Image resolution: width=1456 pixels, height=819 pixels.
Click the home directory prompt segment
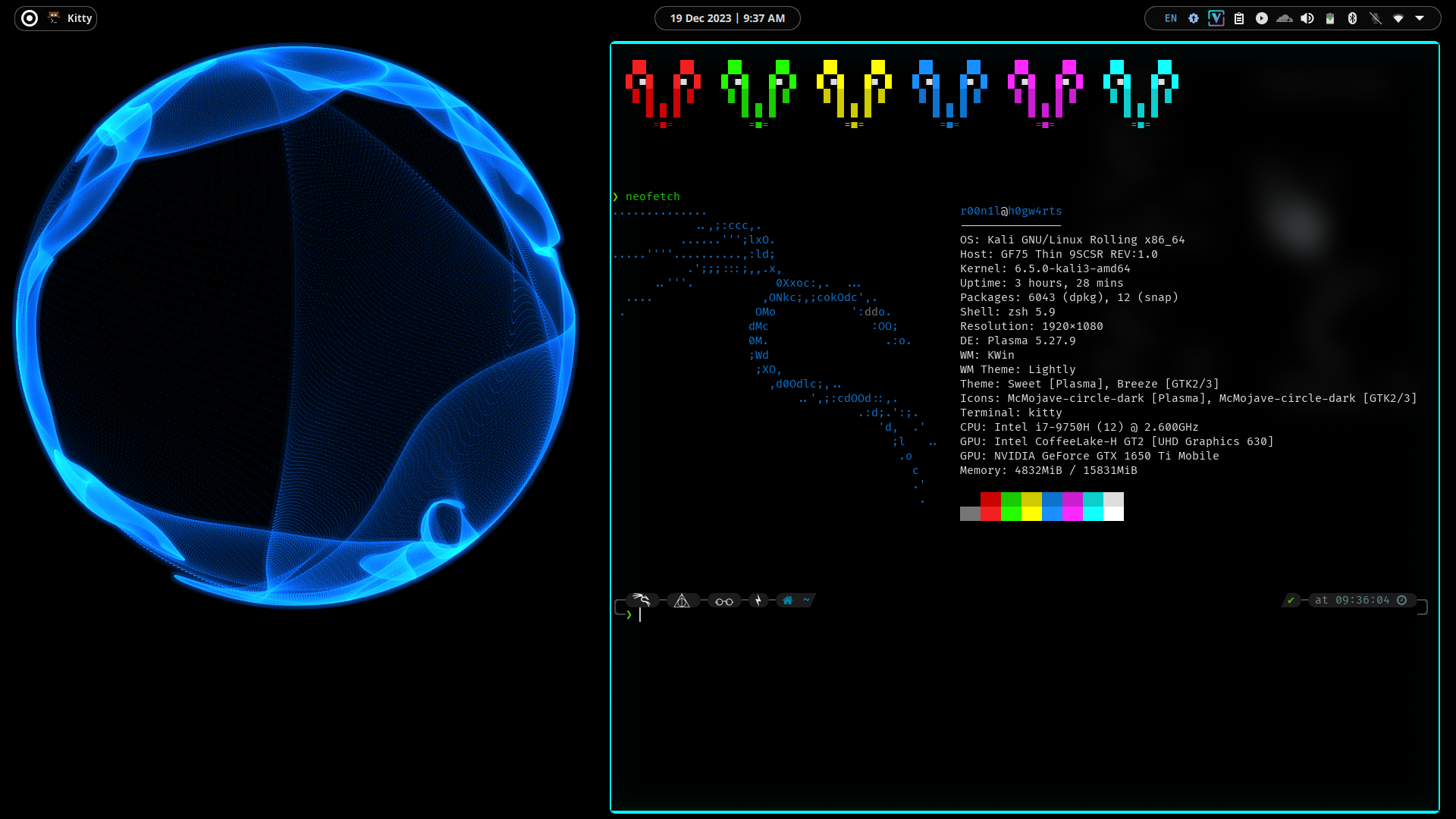(x=795, y=600)
